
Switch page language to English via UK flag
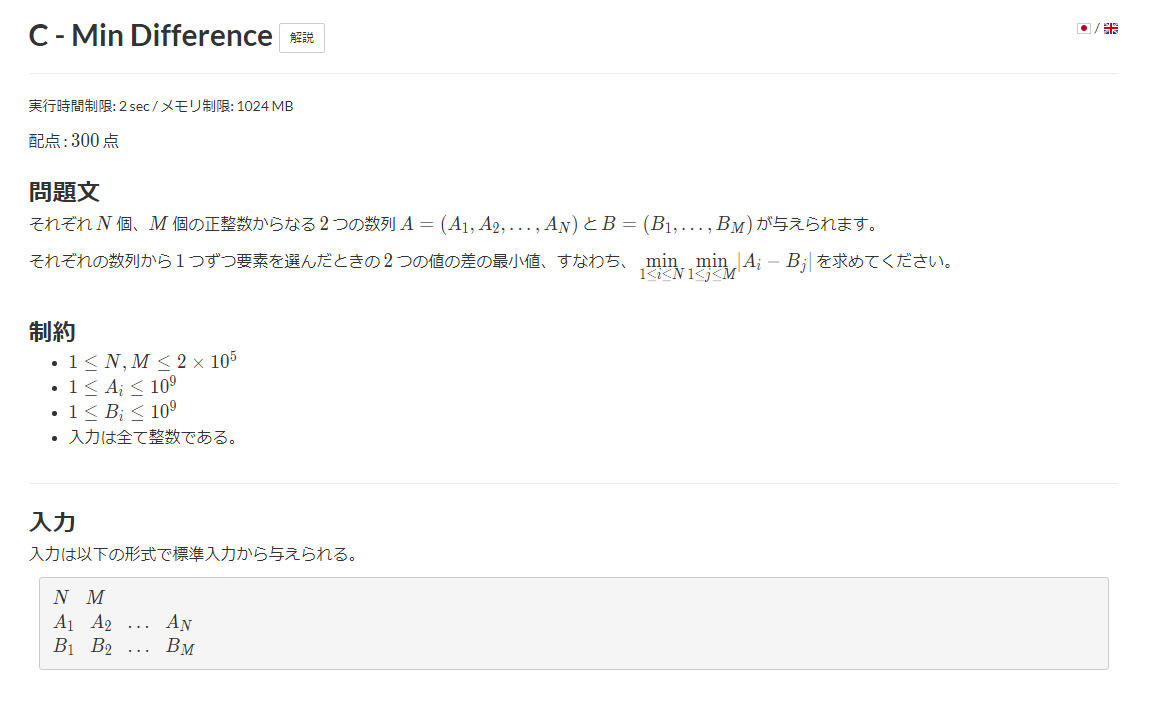[x=1110, y=28]
